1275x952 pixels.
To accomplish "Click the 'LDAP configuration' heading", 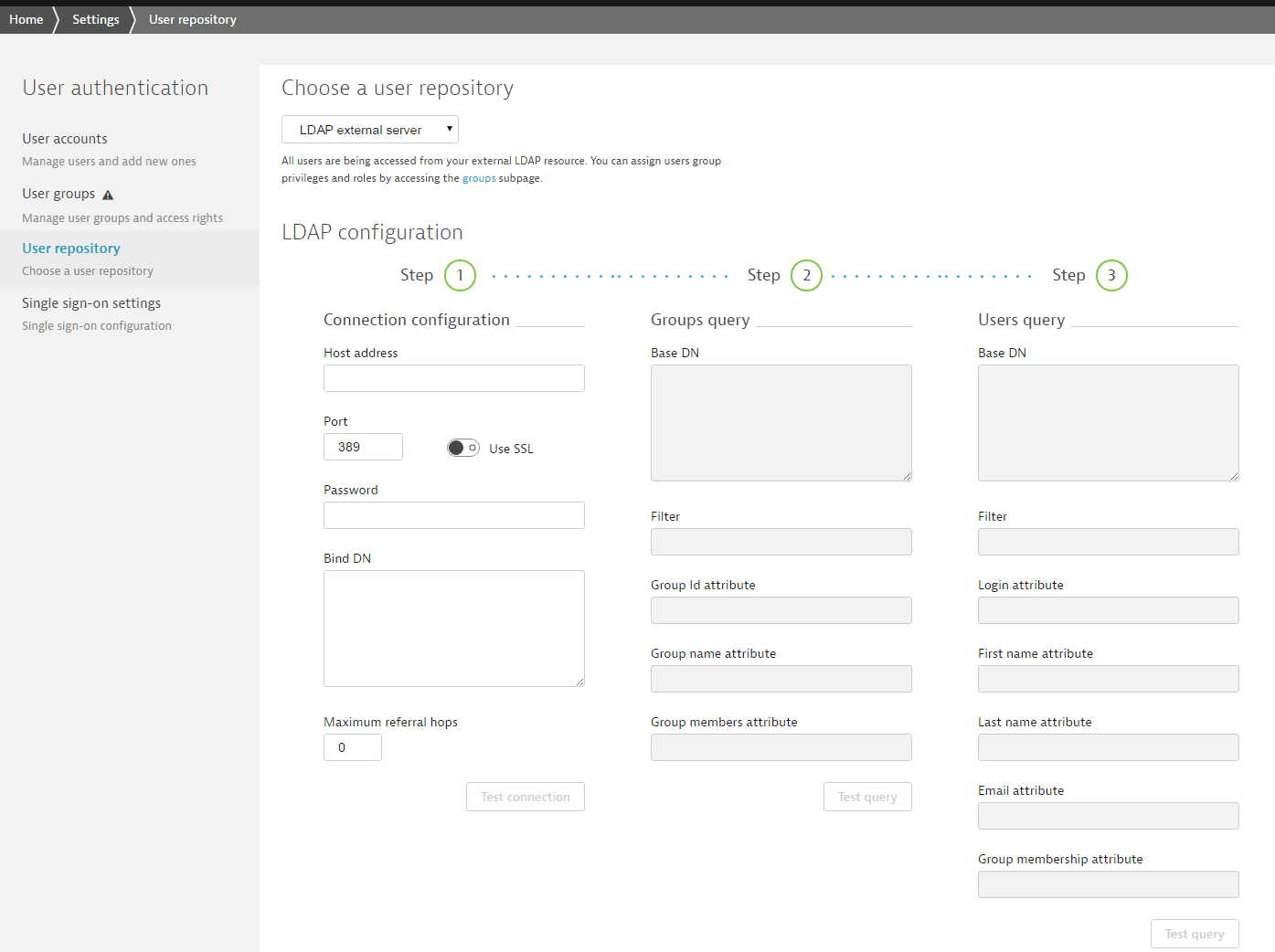I will coord(372,232).
